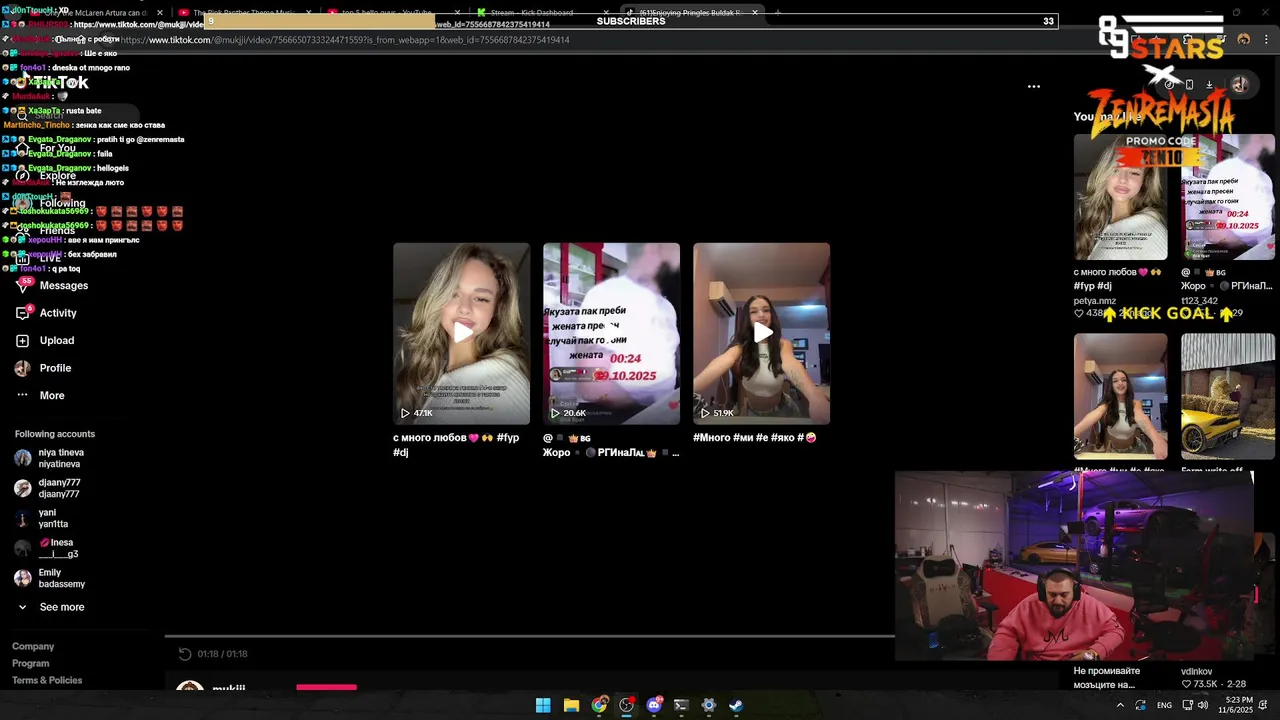Open the Program footer link
1280x720 pixels.
30,664
